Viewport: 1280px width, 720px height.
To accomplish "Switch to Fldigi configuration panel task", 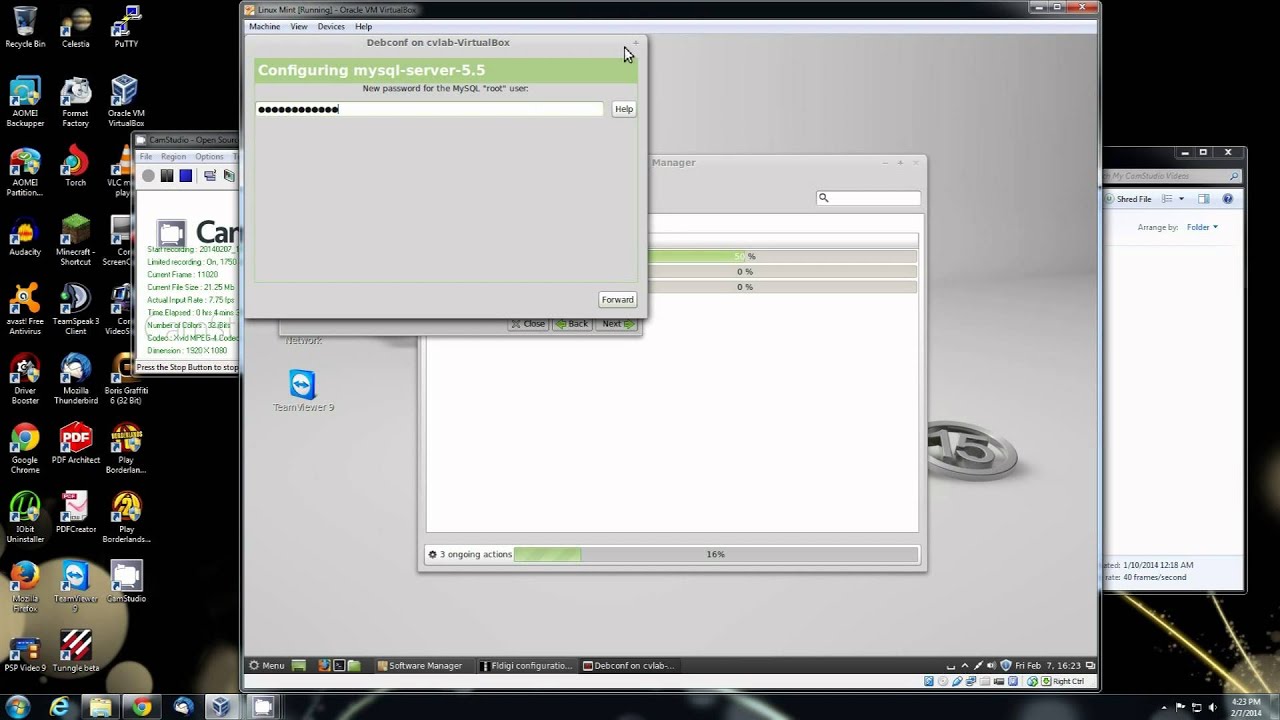I will [526, 665].
